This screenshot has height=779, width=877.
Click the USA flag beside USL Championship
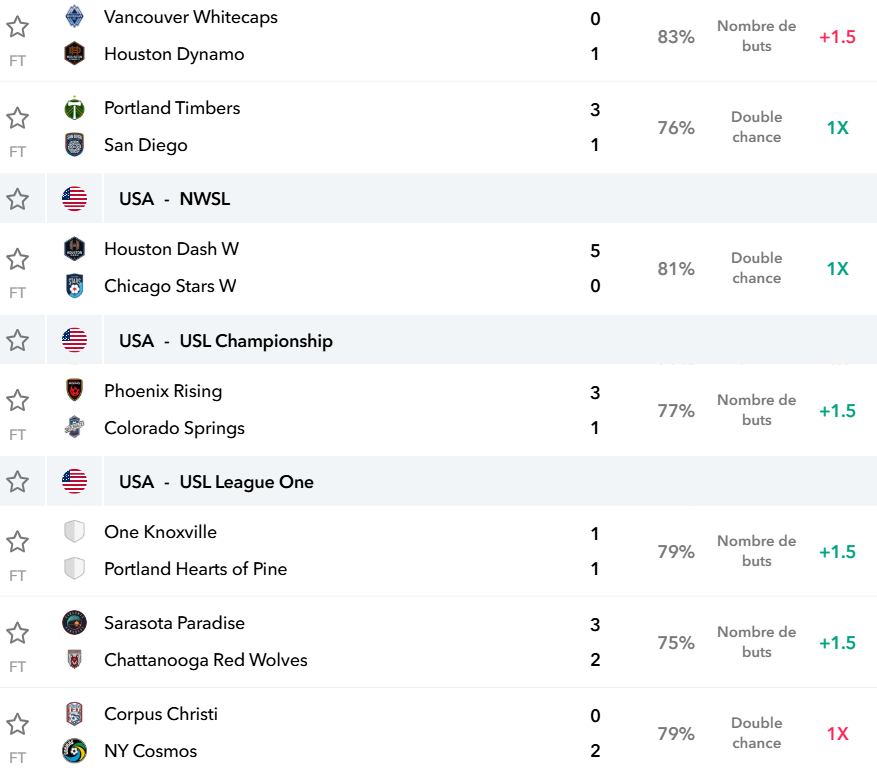pyautogui.click(x=74, y=340)
